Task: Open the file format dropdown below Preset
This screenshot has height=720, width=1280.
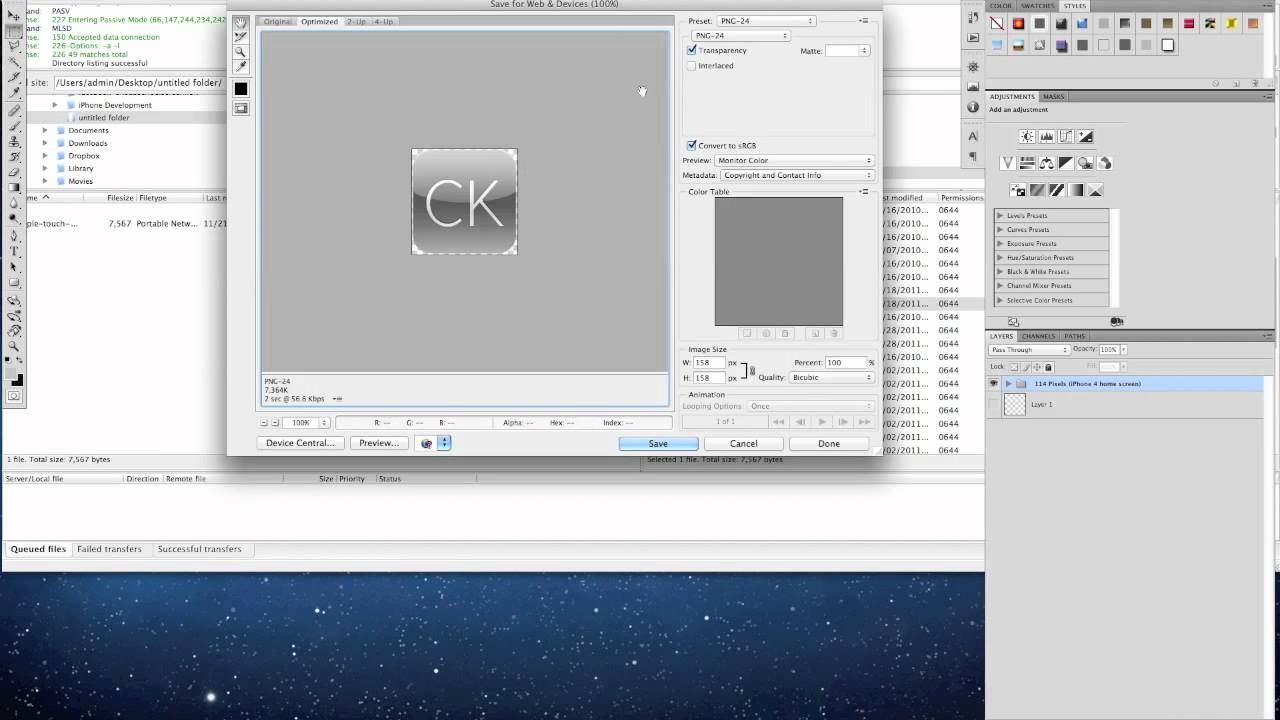Action: point(740,36)
